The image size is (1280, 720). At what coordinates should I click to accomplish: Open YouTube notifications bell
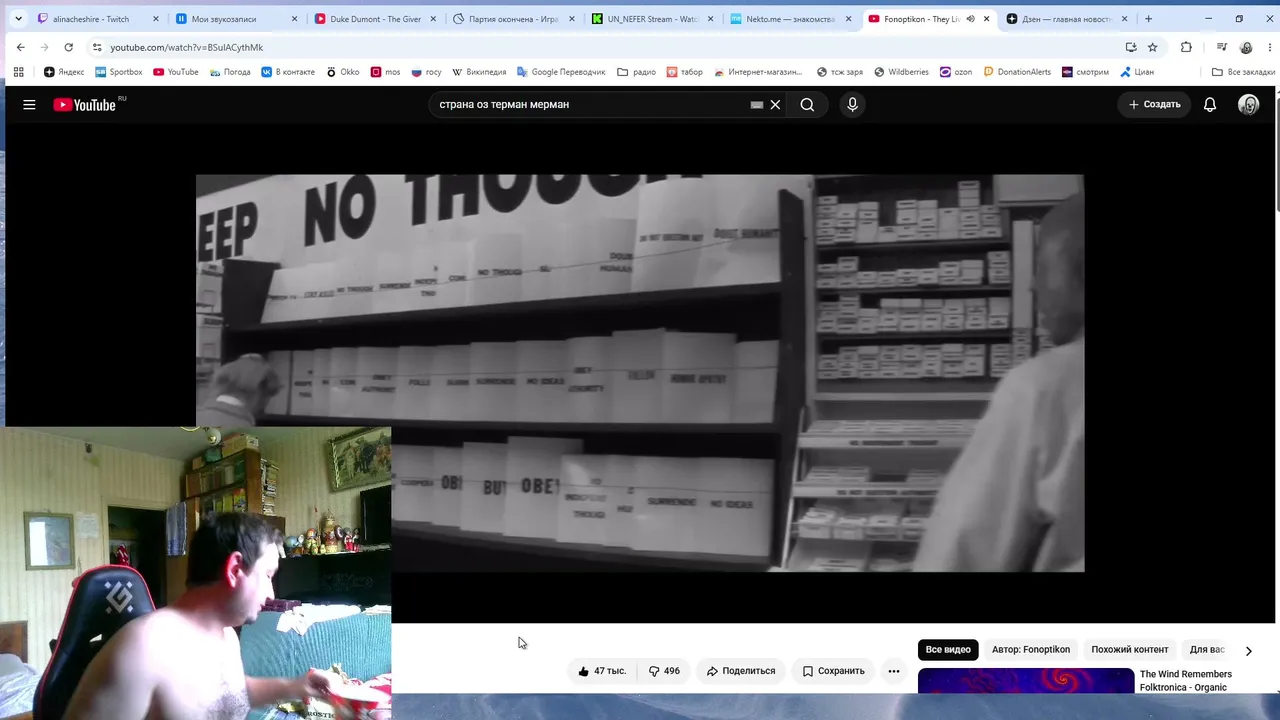click(1210, 104)
